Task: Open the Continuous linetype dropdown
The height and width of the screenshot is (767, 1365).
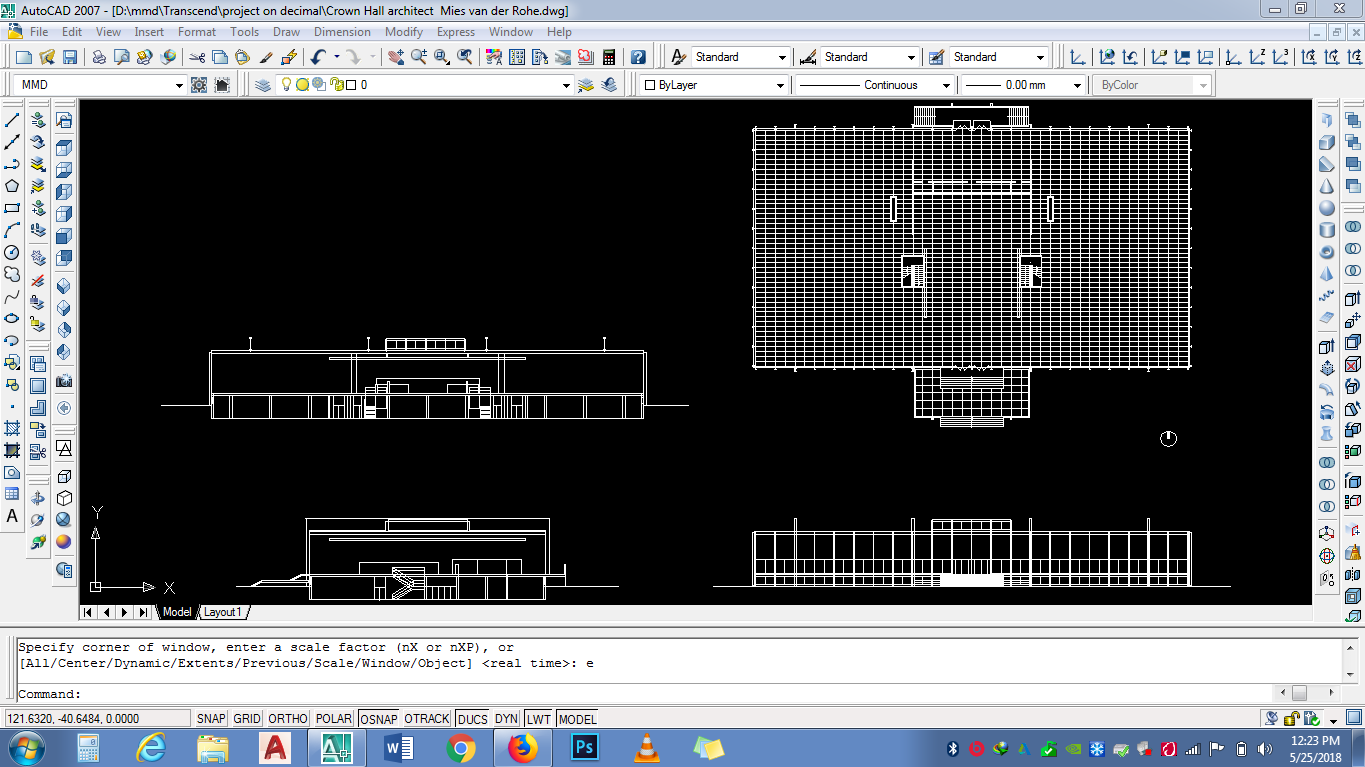Action: point(946,86)
